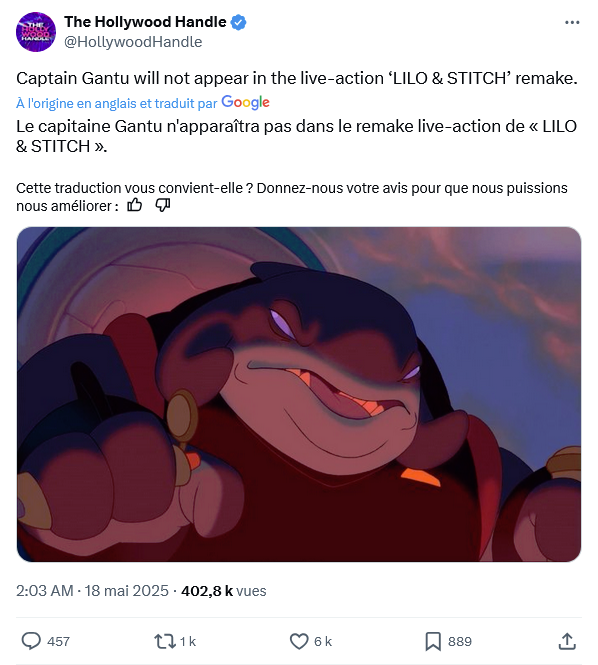Click the 1 k reposts count
Image resolution: width=598 pixels, height=665 pixels.
[187, 641]
